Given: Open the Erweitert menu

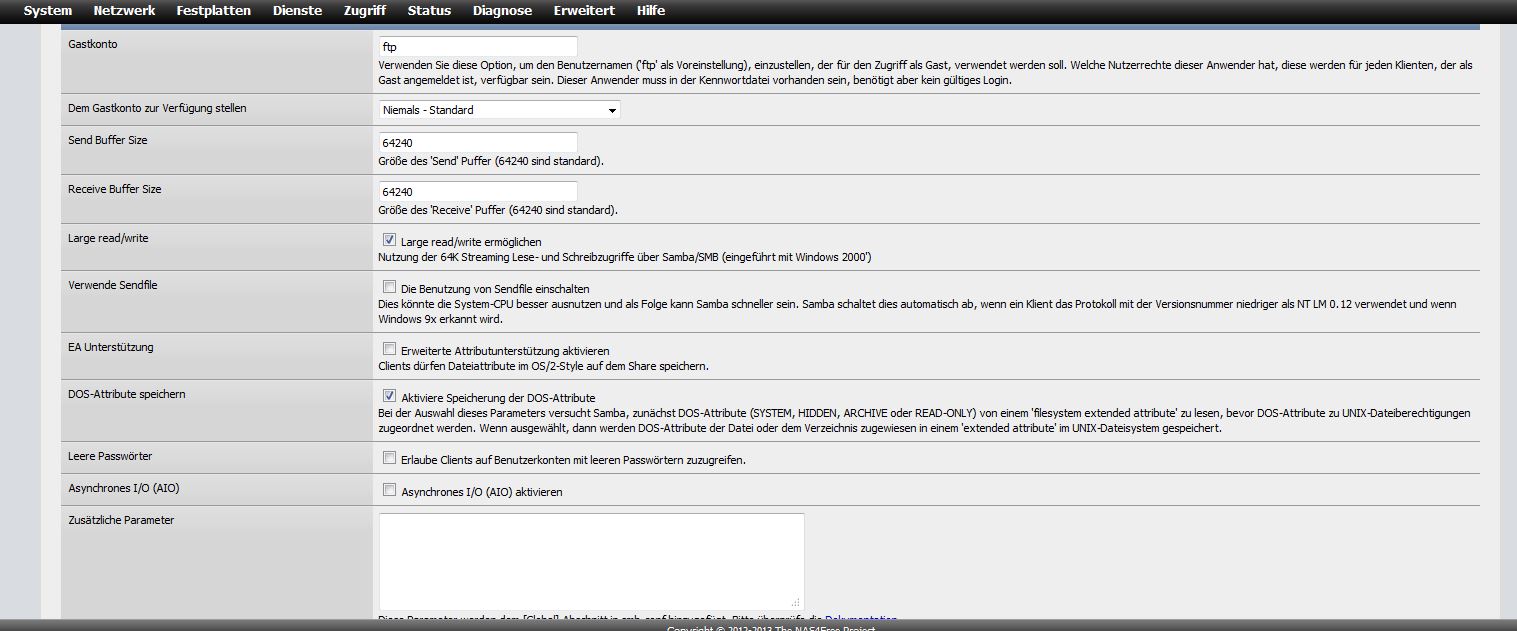Looking at the screenshot, I should click(x=584, y=11).
